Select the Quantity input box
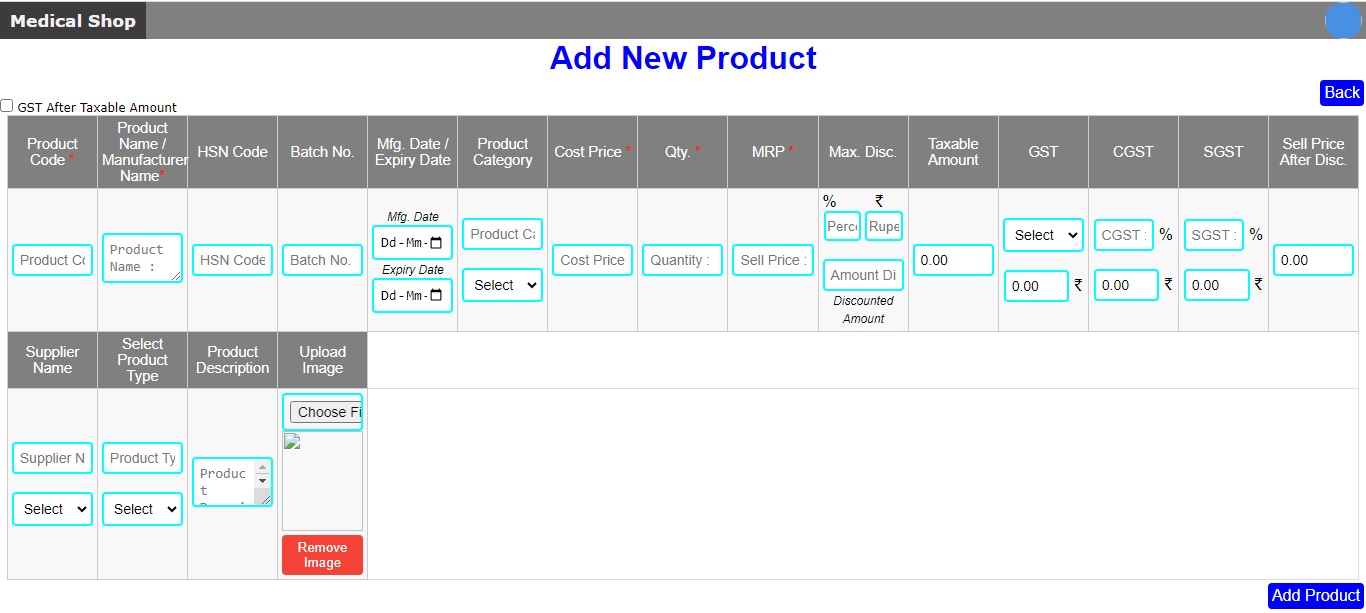 (x=682, y=260)
